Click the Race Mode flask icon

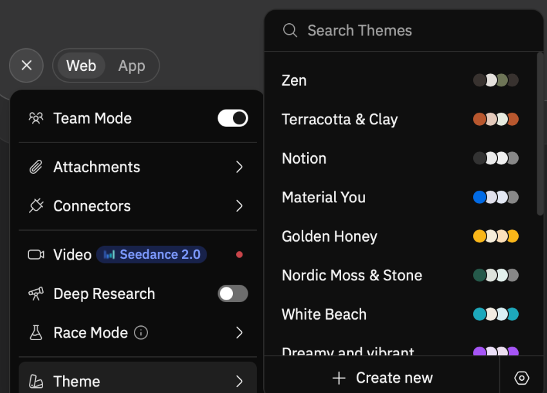click(36, 333)
